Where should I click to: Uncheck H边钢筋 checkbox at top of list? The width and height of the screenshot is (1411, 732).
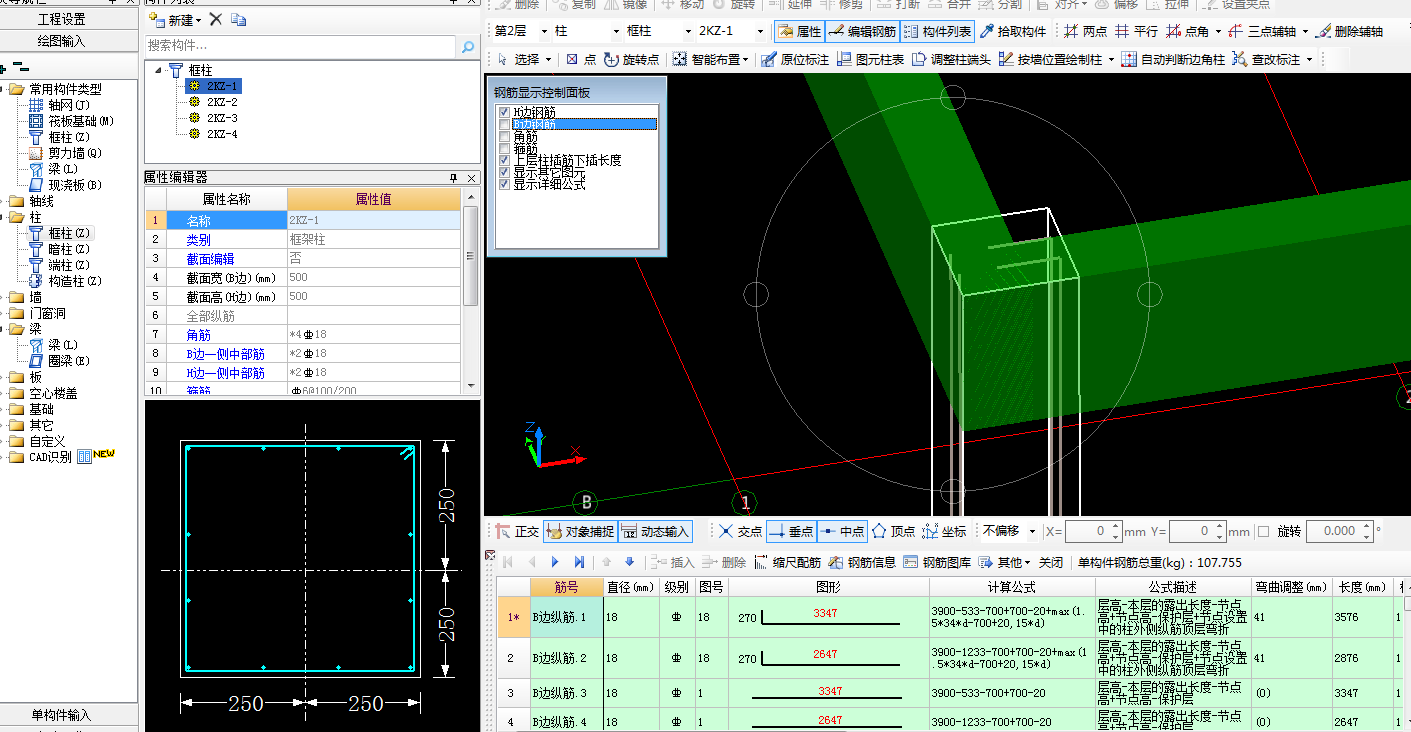pos(505,112)
